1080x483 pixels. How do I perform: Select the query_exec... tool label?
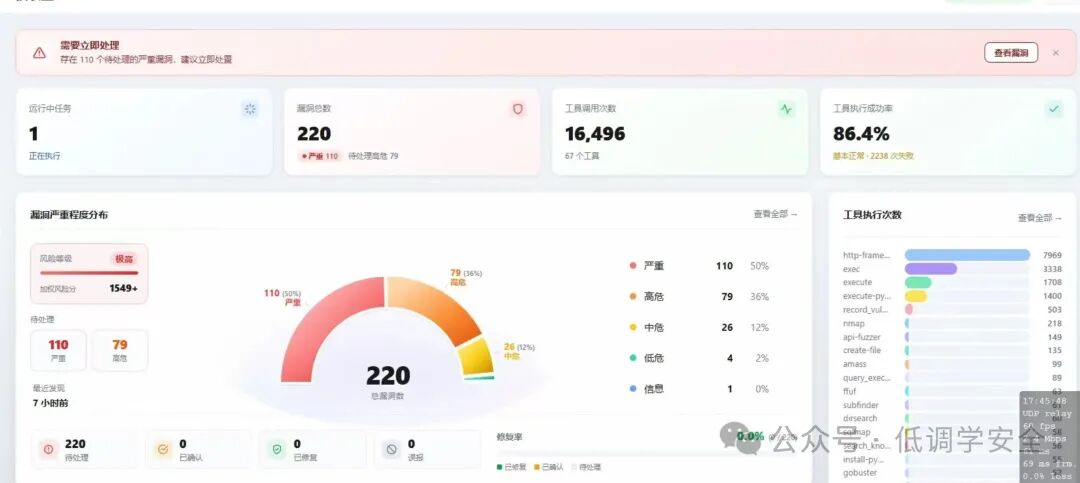[x=866, y=378]
